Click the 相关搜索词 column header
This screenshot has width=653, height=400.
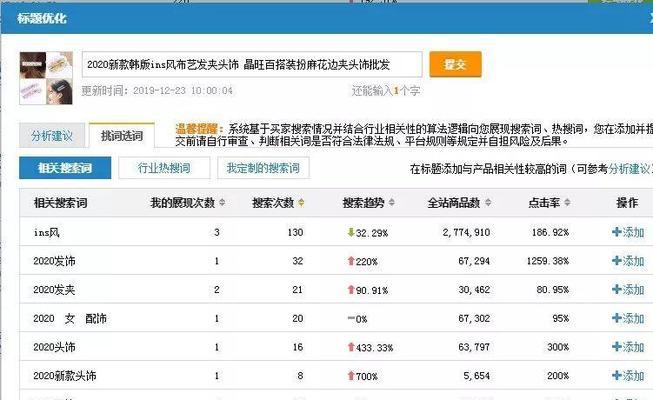coord(60,202)
